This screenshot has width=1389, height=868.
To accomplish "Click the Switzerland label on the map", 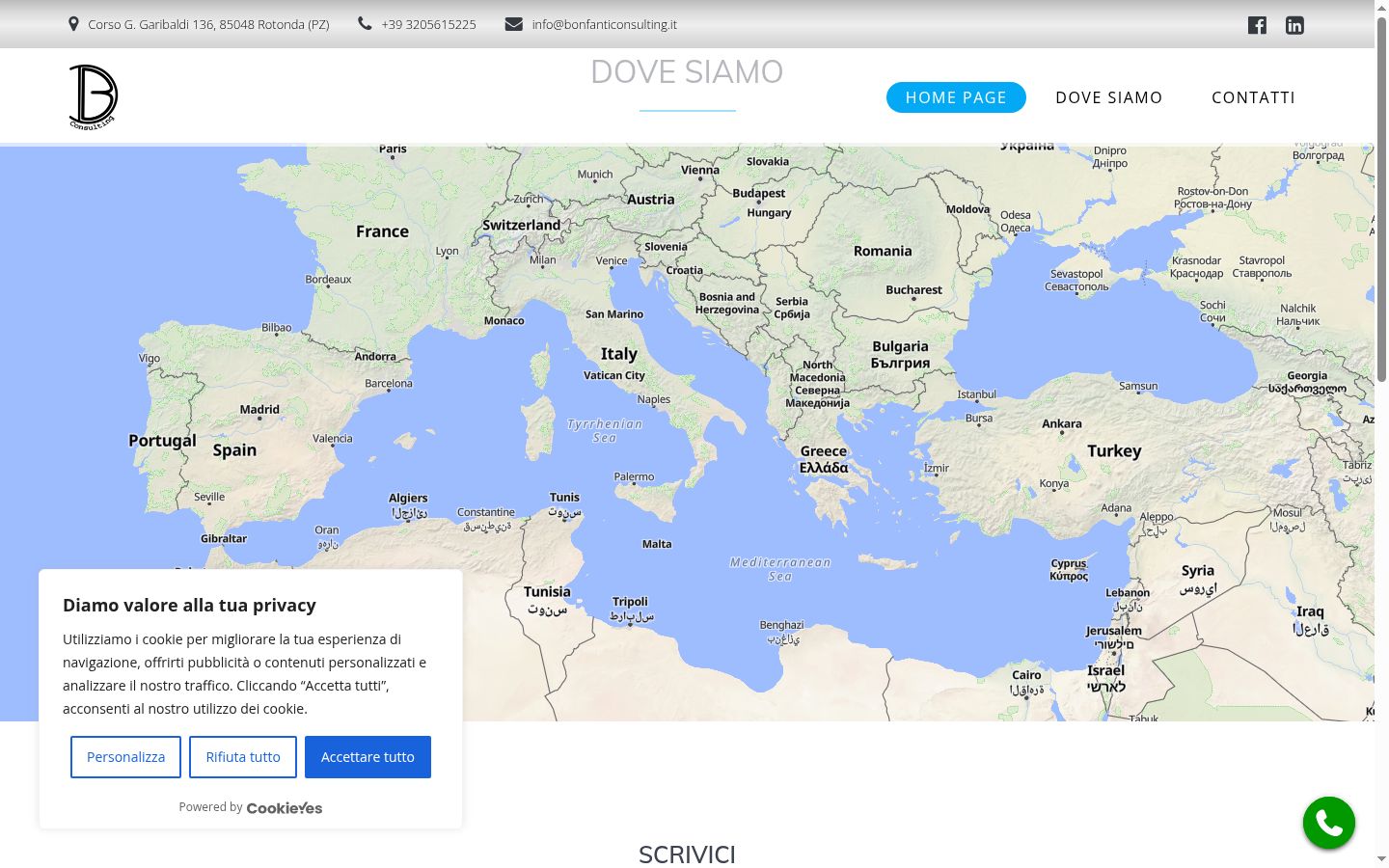I will coord(521,225).
